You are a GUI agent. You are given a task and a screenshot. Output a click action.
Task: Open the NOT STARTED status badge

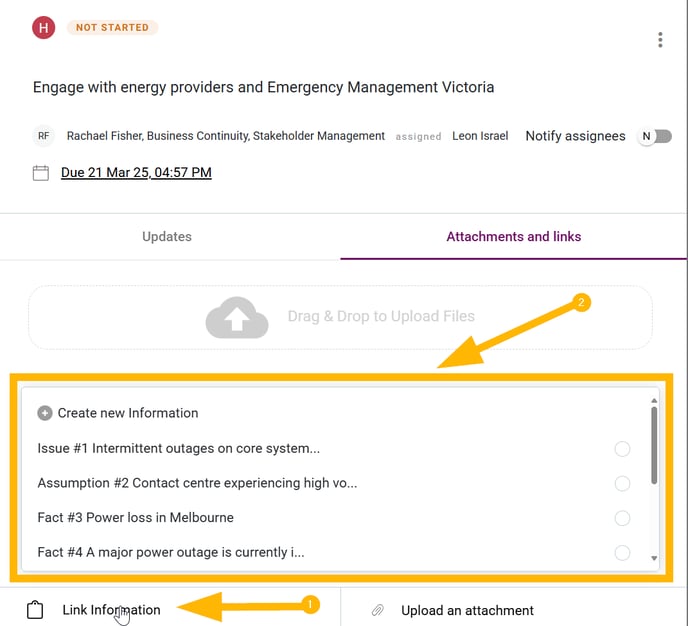112,27
